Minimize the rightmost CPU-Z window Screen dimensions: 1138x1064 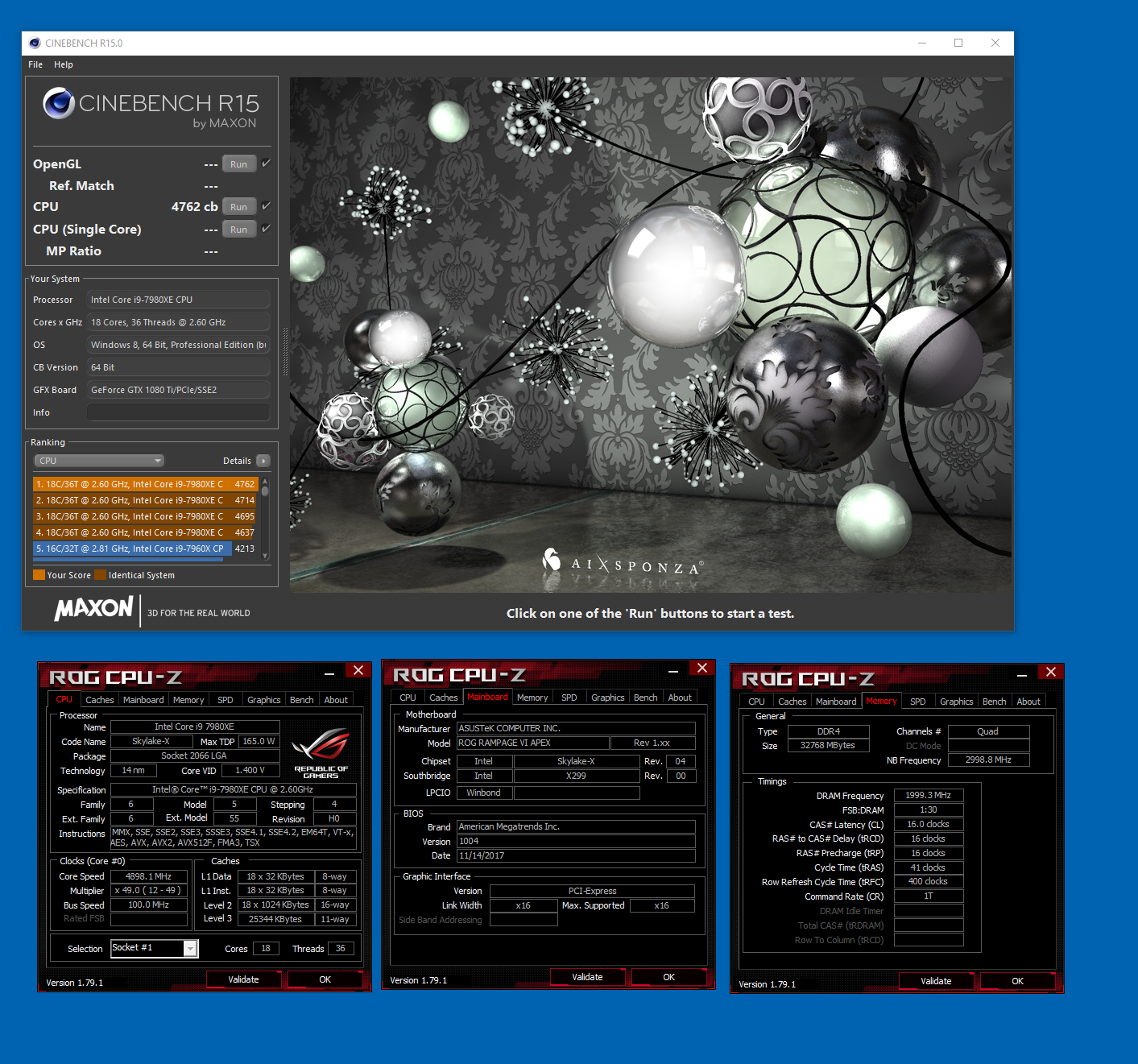(x=1021, y=674)
